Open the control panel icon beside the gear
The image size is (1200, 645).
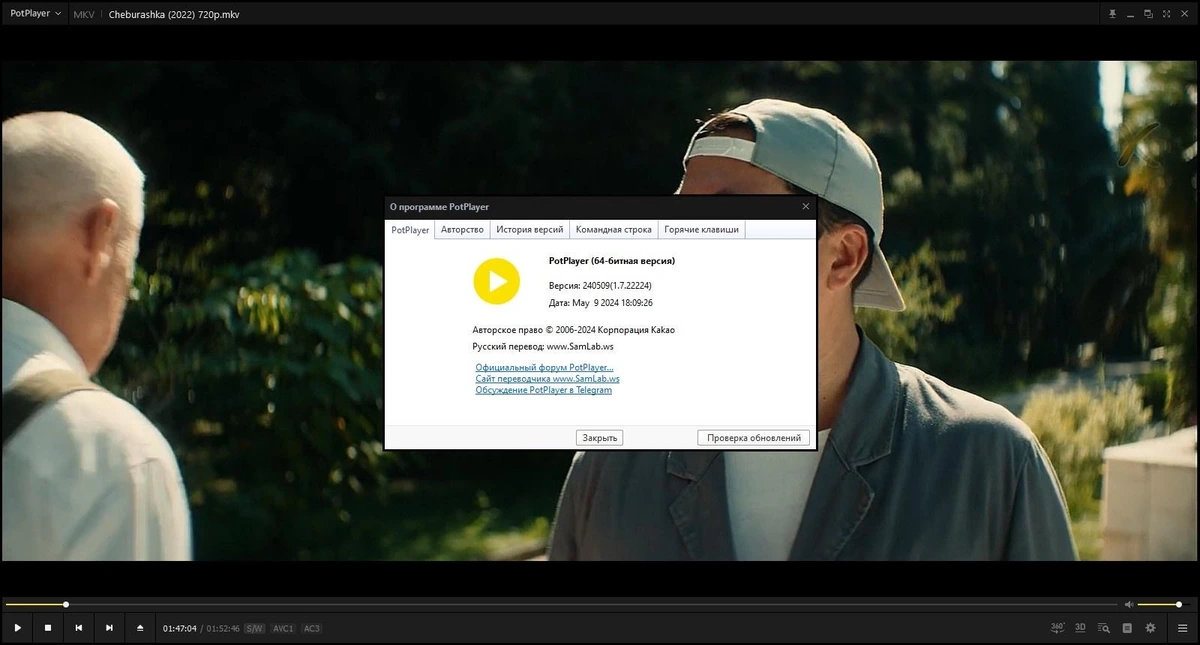[x=1127, y=628]
